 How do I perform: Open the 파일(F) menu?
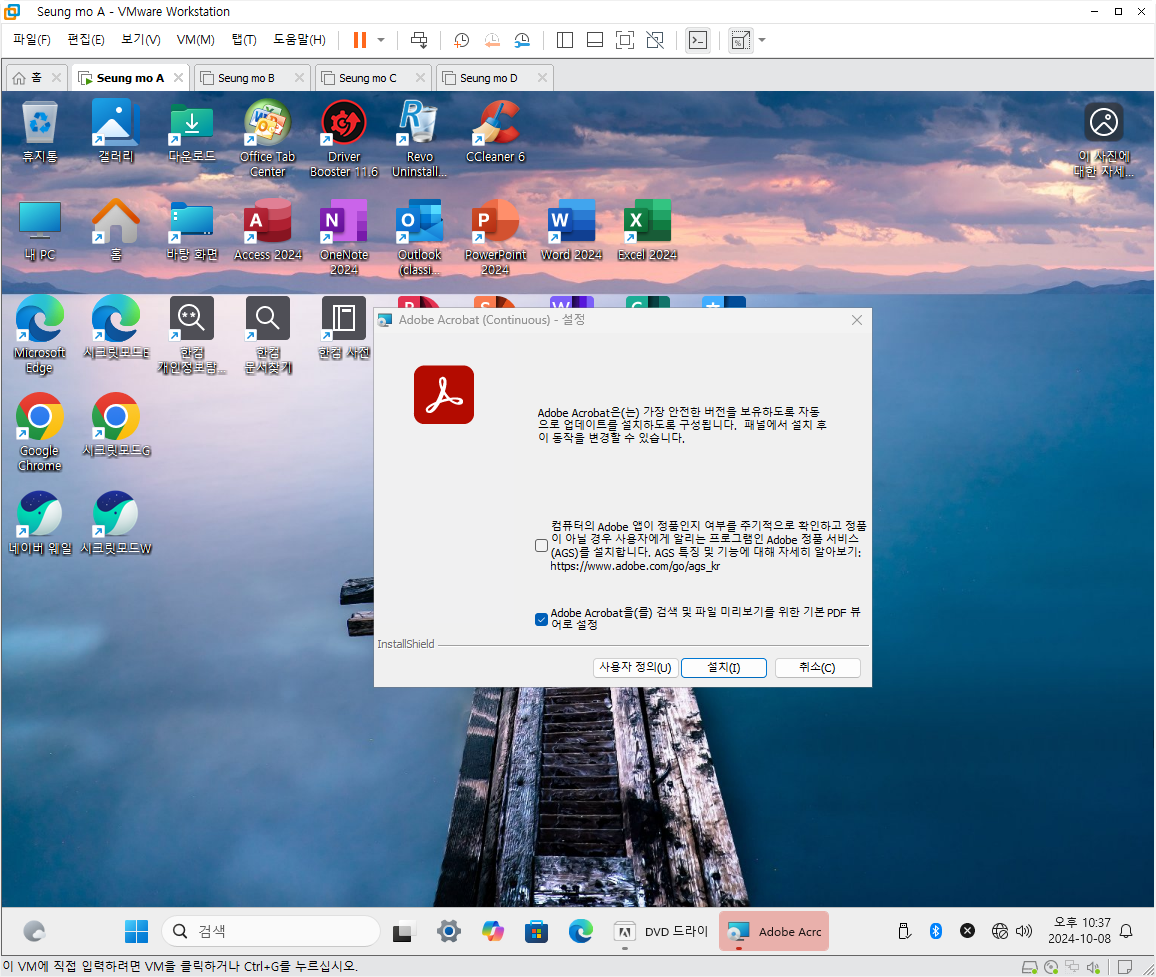tap(32, 40)
